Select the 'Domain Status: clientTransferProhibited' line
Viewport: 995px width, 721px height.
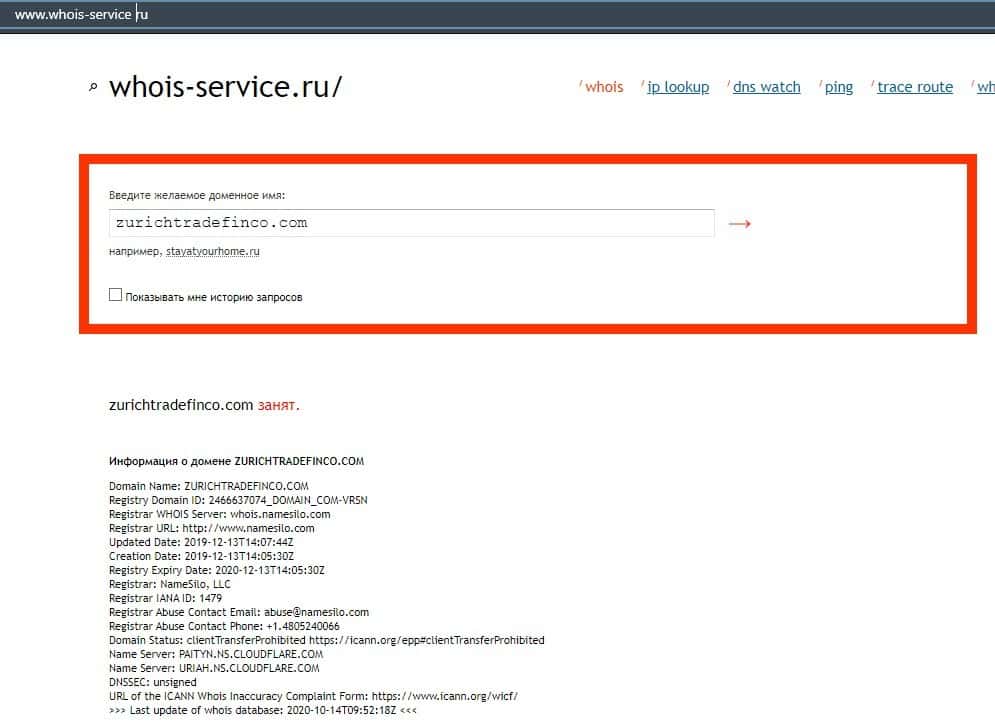point(327,640)
